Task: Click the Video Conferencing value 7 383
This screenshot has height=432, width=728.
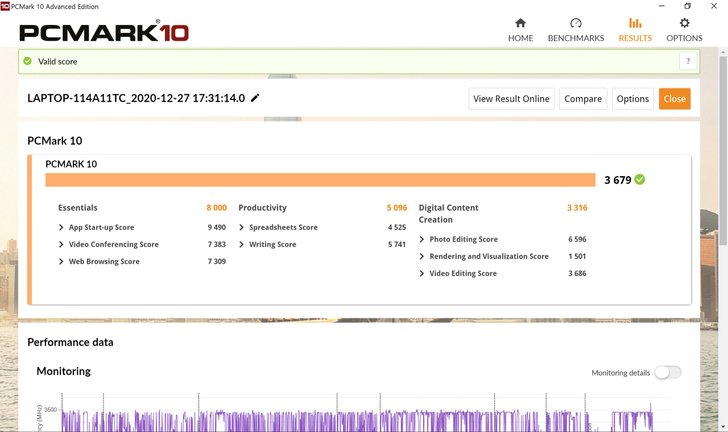Action: [217, 244]
